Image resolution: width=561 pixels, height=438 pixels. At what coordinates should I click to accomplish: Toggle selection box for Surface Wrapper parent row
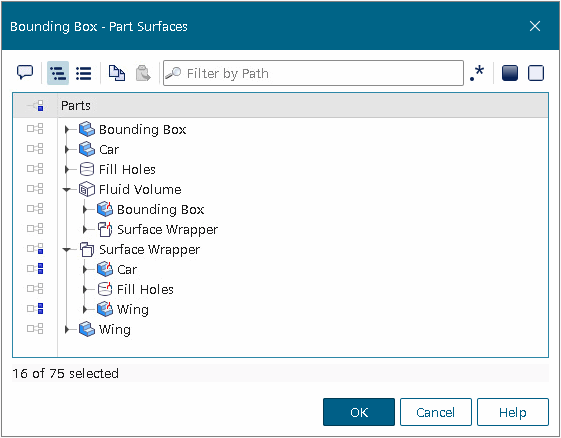(35, 249)
